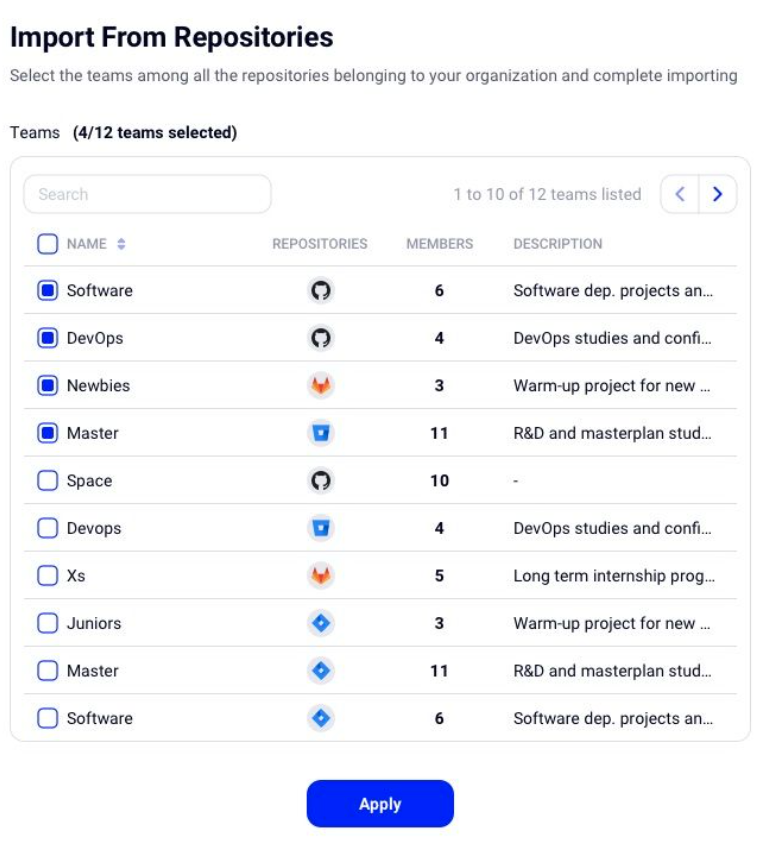Image resolution: width=760 pixels, height=842 pixels.
Task: Click the Jira icon in the Juniors row
Action: click(x=321, y=623)
